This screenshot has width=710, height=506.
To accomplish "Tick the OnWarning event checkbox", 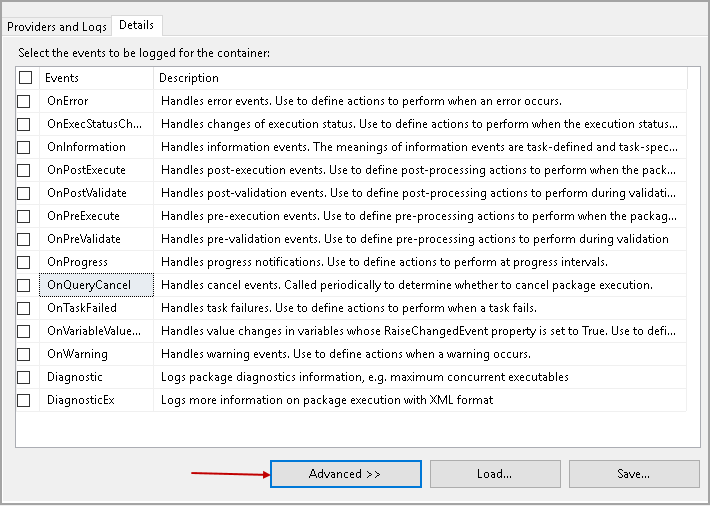I will coord(25,354).
